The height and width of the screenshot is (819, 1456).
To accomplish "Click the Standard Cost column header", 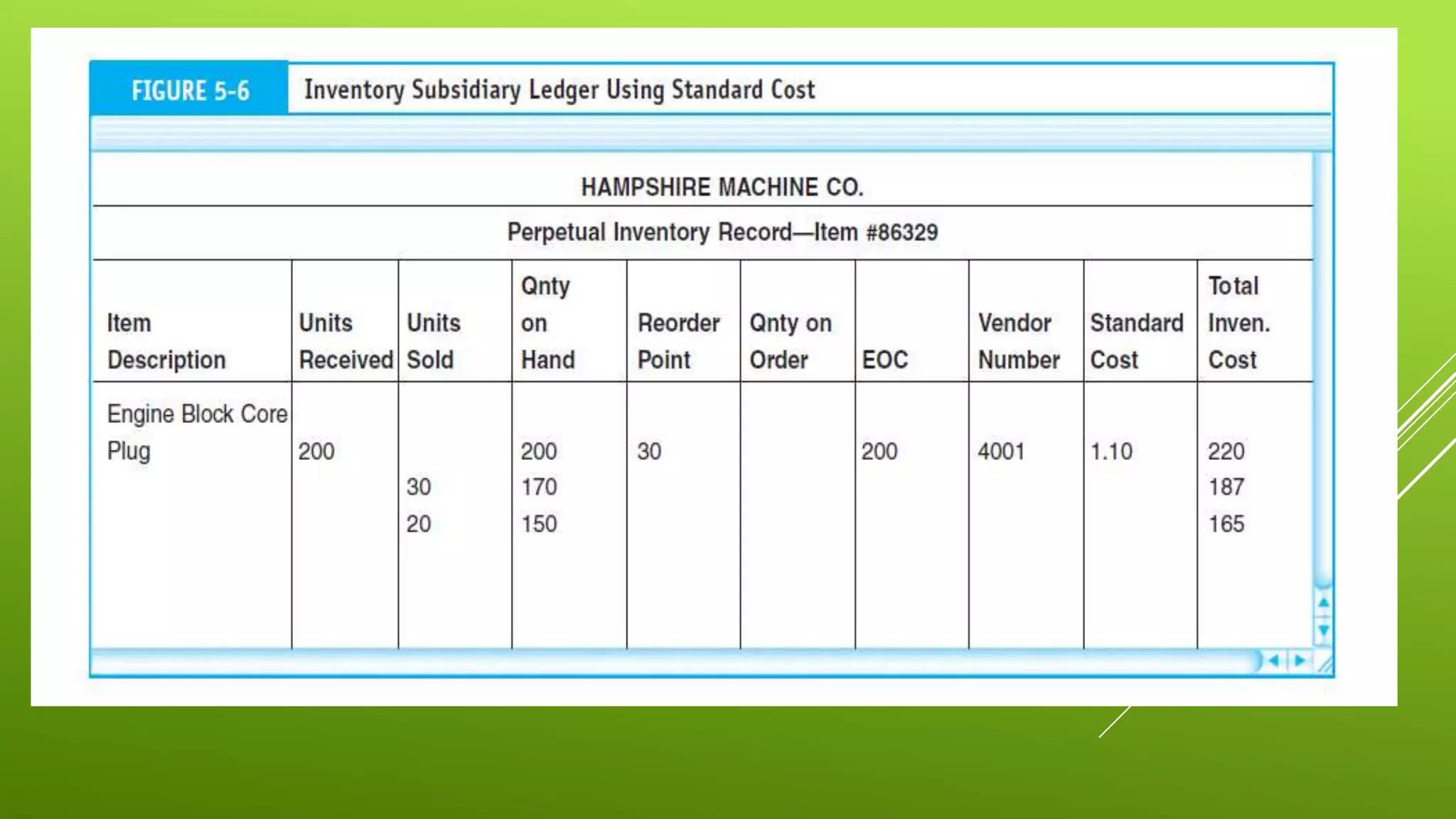I will 1136,341.
